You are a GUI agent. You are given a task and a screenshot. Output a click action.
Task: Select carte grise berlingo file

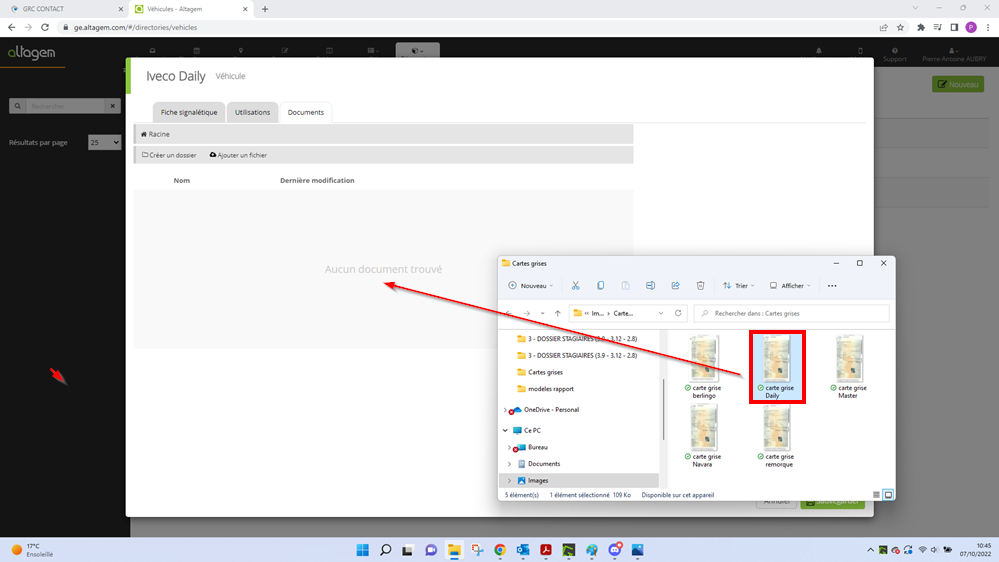(704, 367)
